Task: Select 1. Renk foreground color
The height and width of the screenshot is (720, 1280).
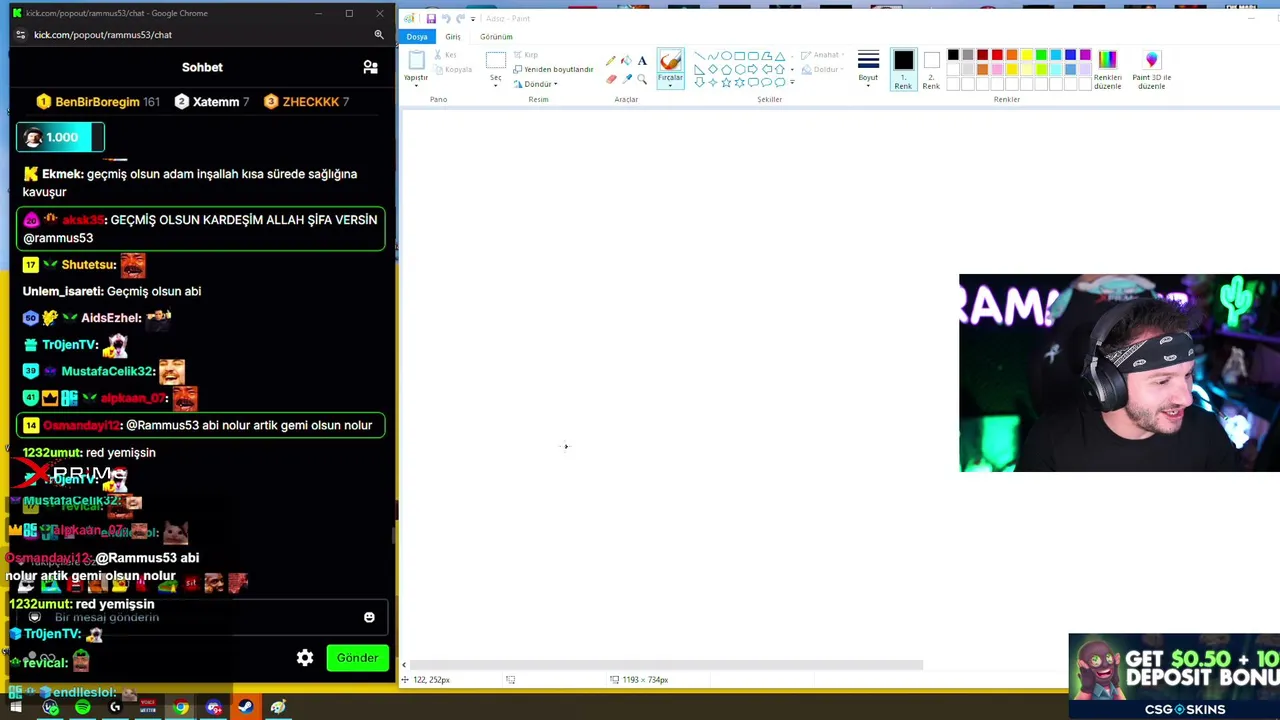Action: click(903, 69)
